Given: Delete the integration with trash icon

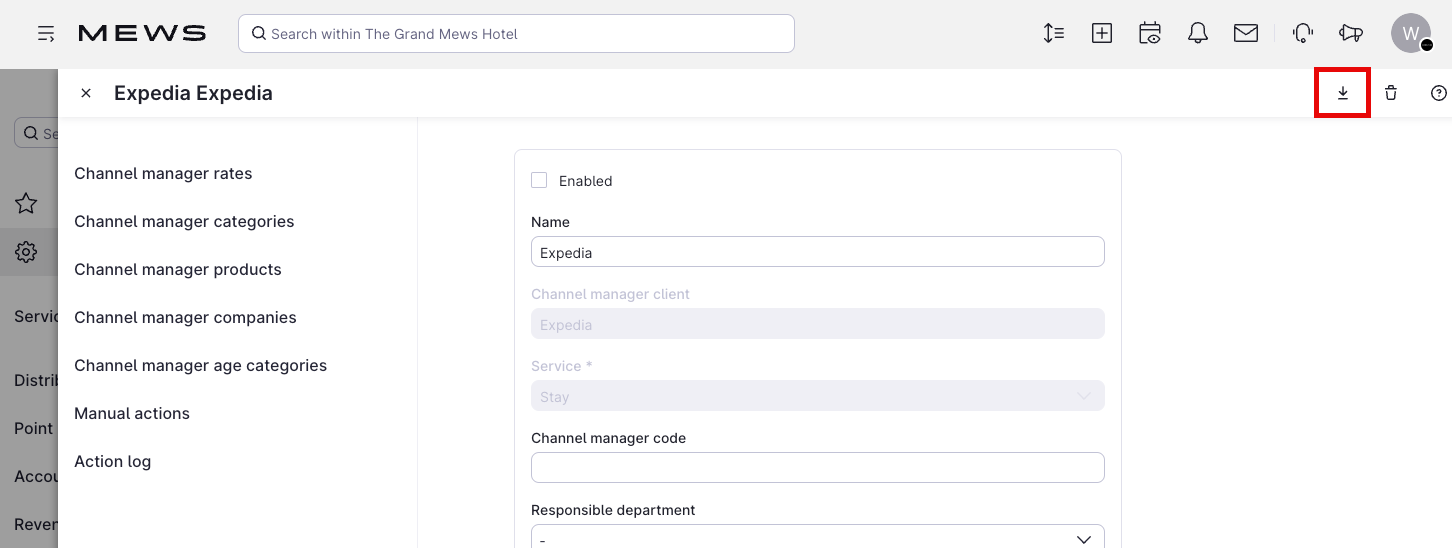Looking at the screenshot, I should pos(1391,93).
